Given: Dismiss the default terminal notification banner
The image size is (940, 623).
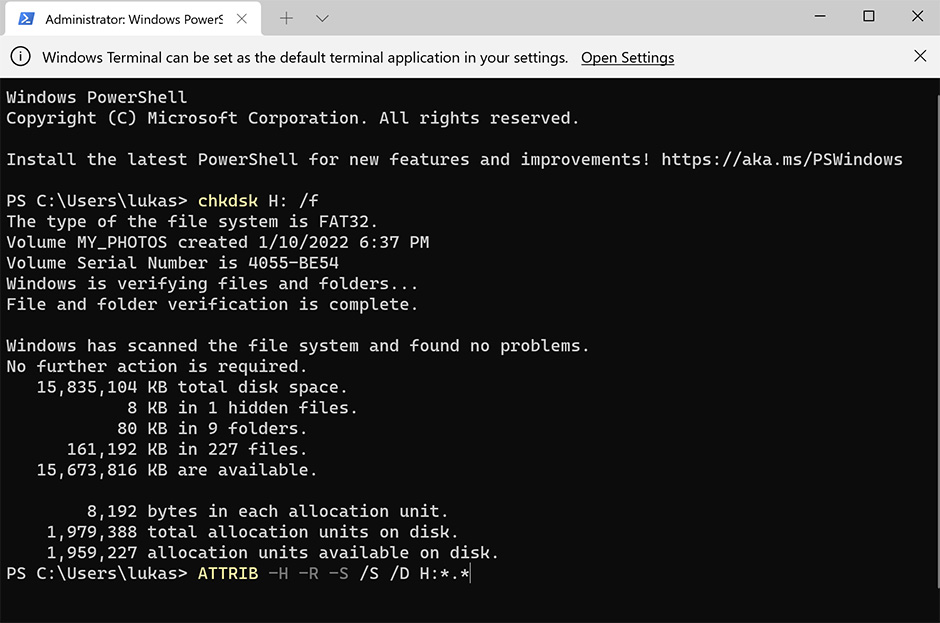Looking at the screenshot, I should pyautogui.click(x=920, y=56).
